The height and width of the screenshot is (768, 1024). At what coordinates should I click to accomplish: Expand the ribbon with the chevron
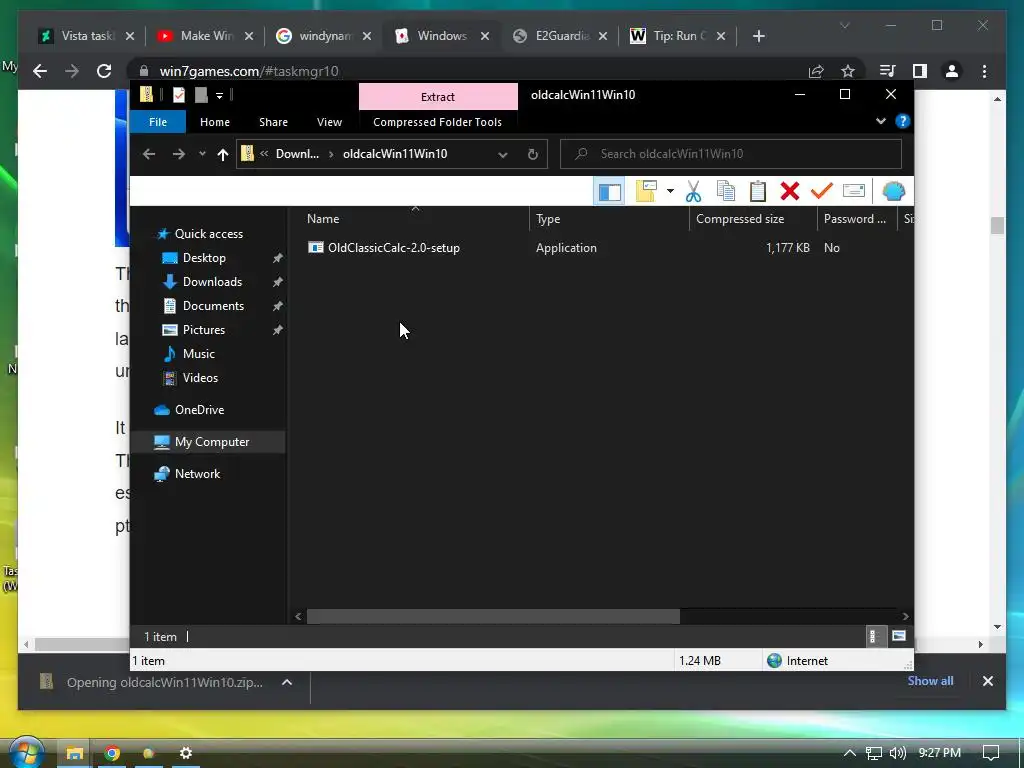tap(881, 121)
